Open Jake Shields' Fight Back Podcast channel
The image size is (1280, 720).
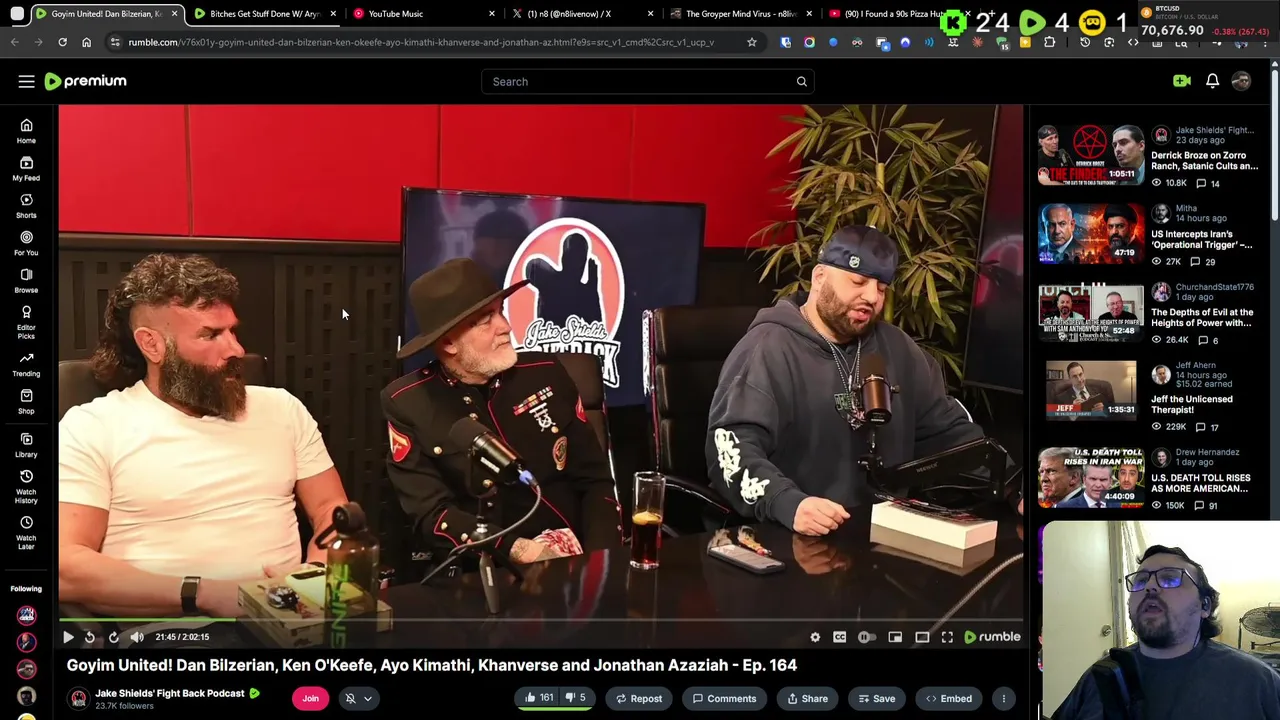pyautogui.click(x=170, y=693)
